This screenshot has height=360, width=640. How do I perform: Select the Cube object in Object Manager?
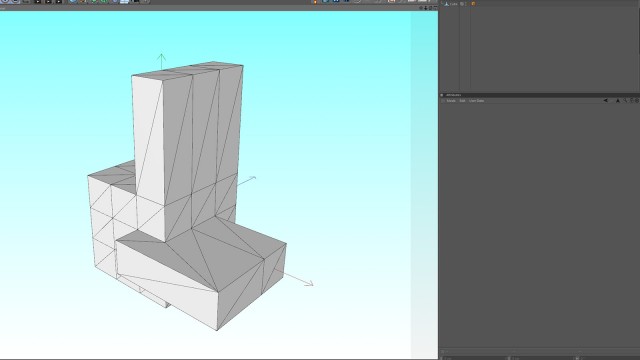point(453,4)
